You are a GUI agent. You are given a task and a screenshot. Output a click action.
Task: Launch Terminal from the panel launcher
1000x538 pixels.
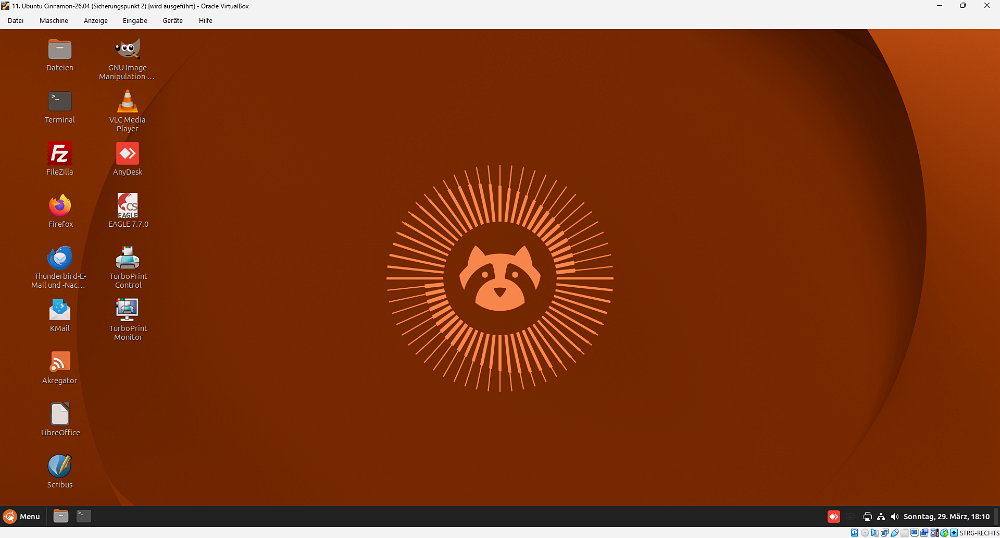click(84, 516)
